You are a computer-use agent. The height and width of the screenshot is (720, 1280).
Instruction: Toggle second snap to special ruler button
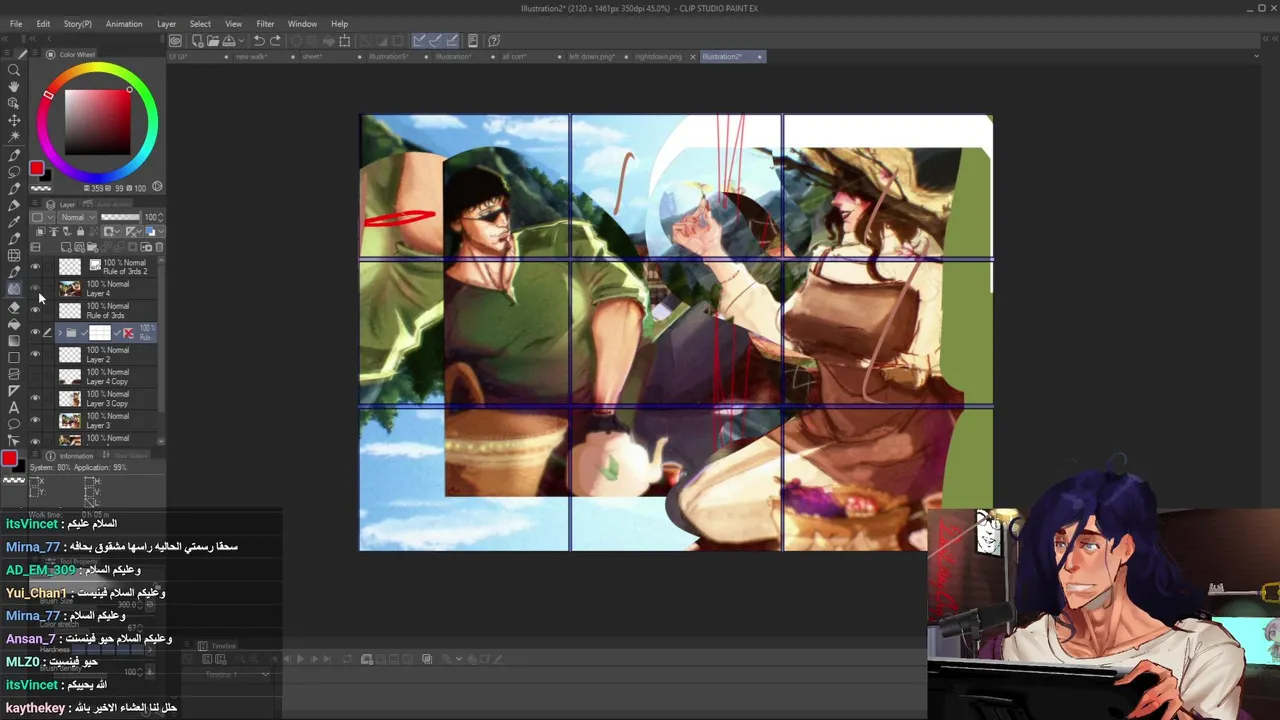436,41
